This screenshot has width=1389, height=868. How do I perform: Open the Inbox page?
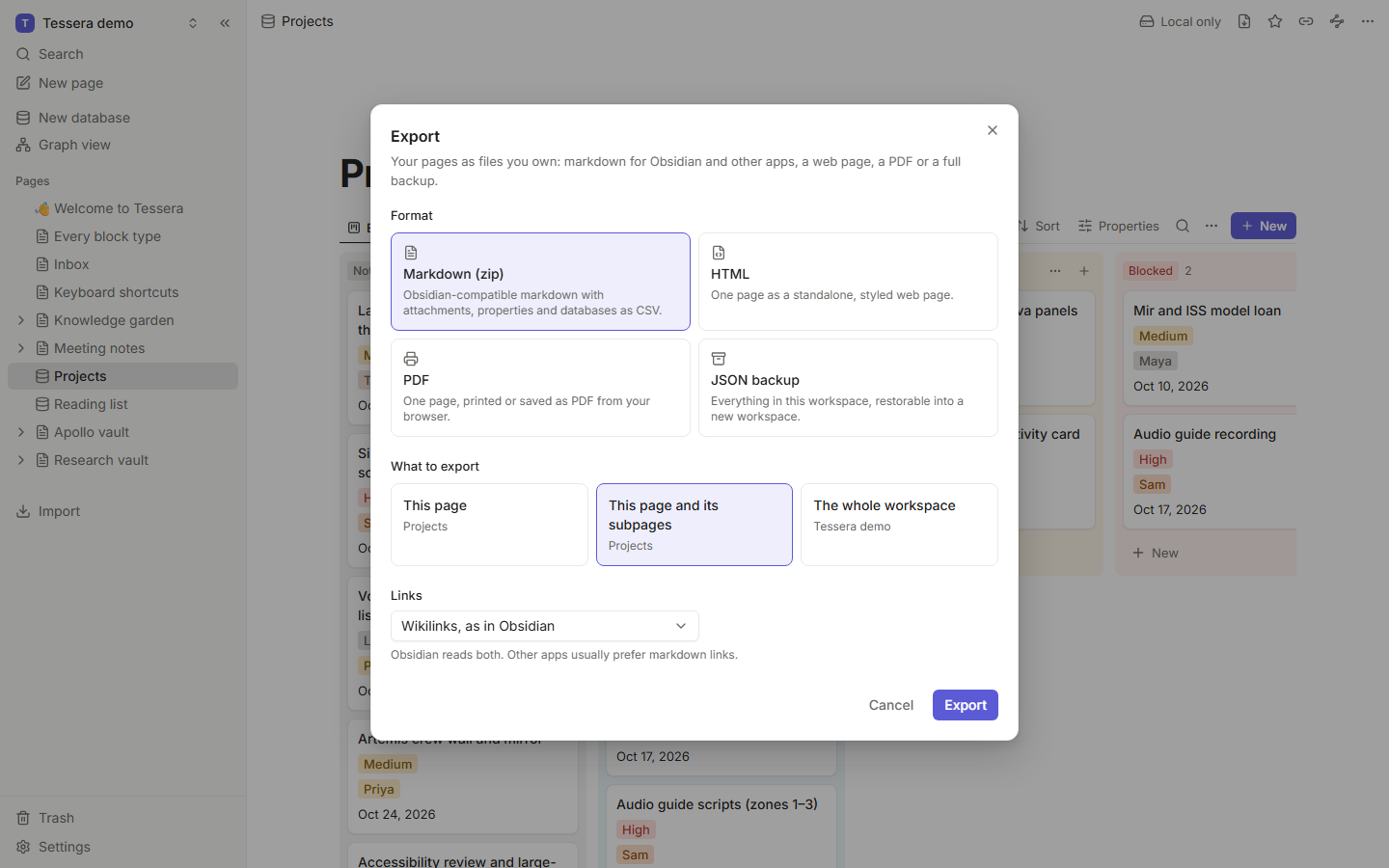point(123,264)
